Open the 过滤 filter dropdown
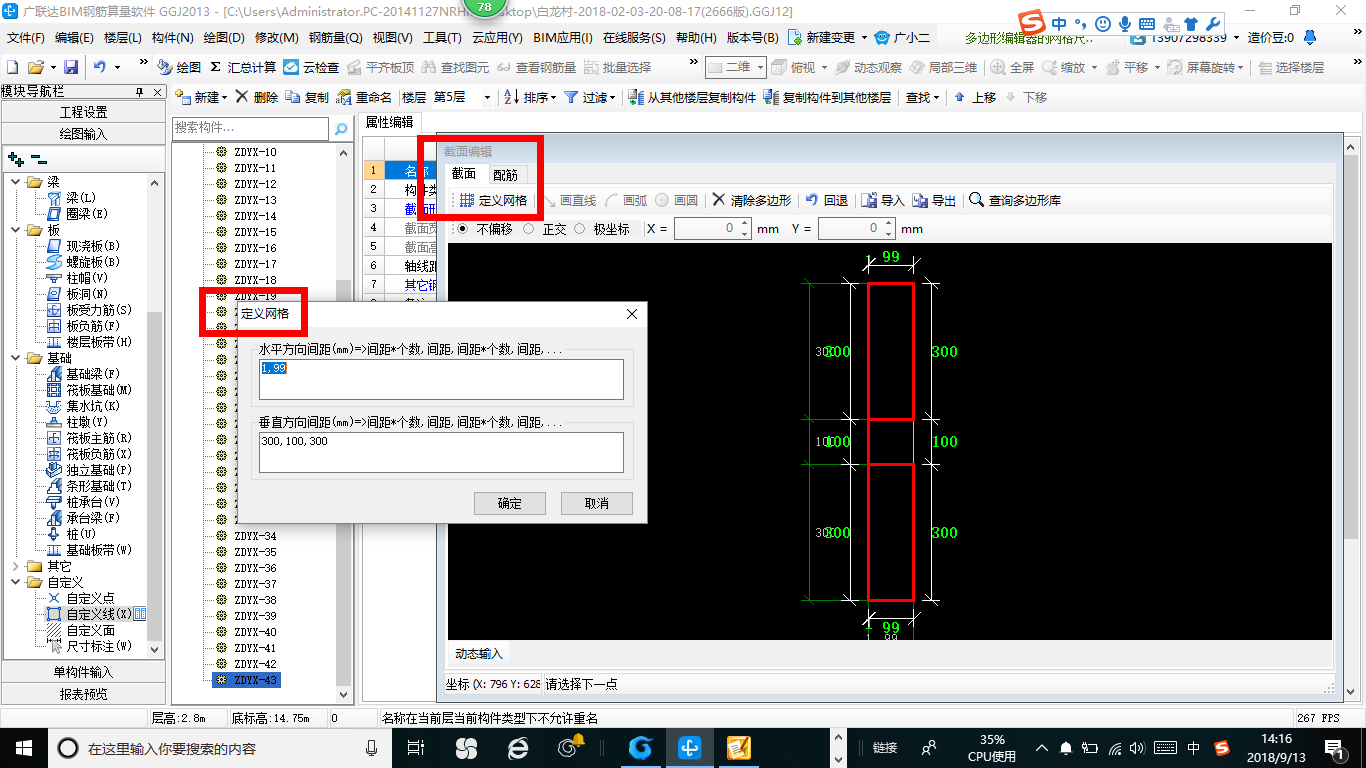Screen dimensions: 1366x768 tap(613, 98)
